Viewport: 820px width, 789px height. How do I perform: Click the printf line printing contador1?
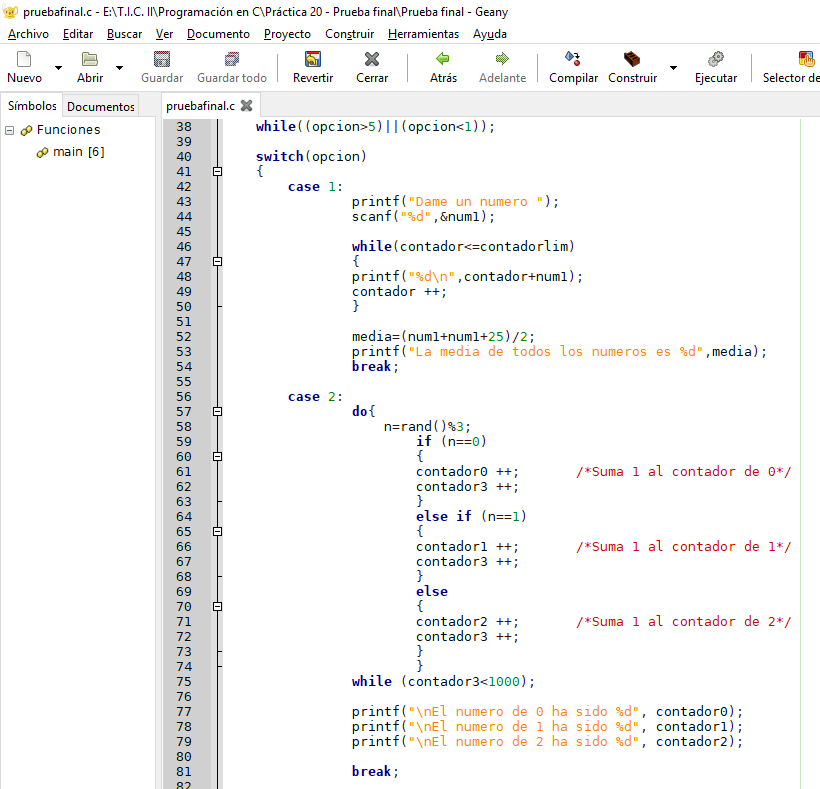click(547, 727)
